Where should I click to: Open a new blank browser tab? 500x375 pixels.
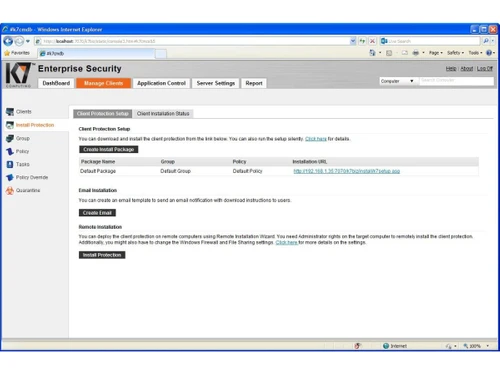[161, 54]
